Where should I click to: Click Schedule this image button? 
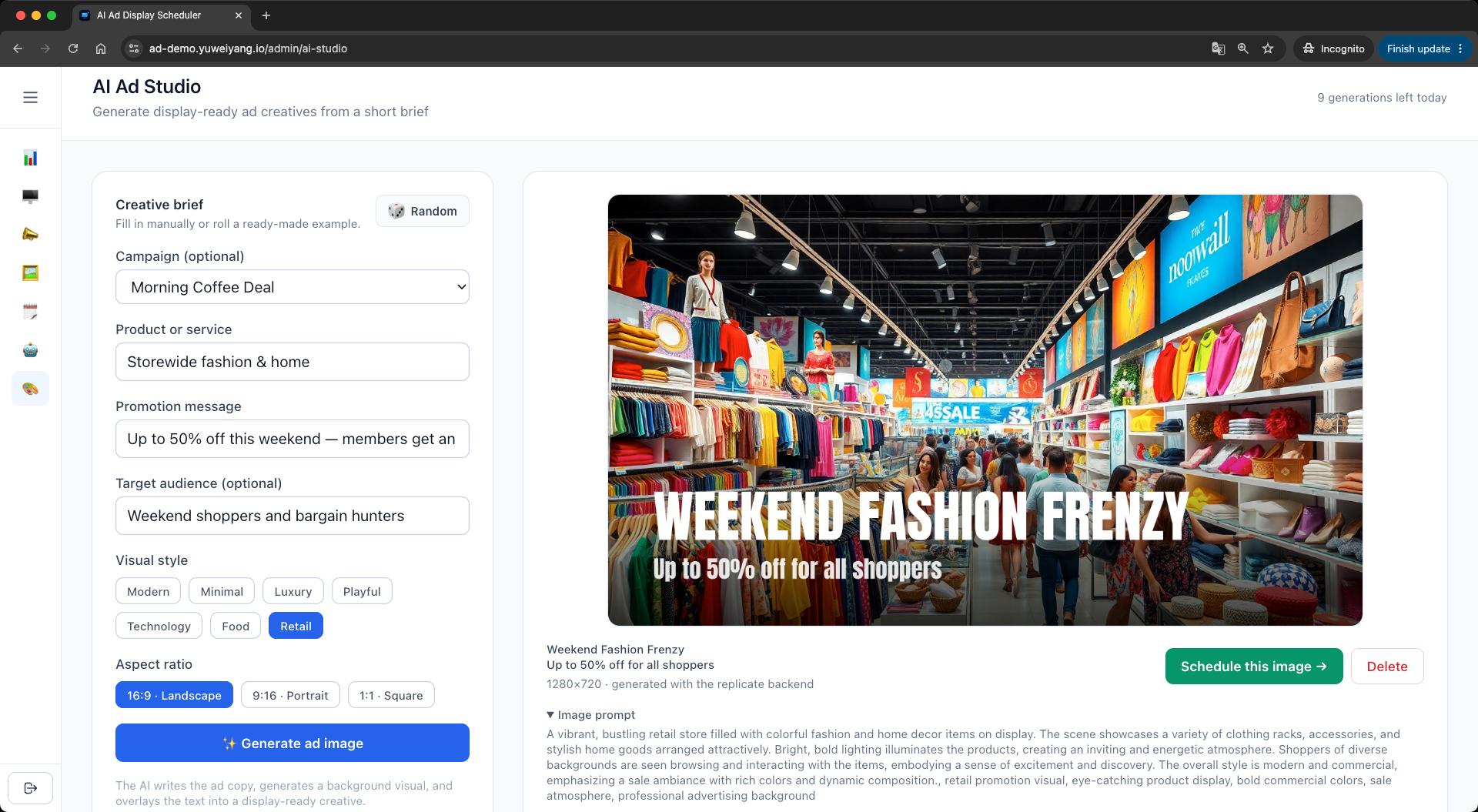[x=1254, y=667]
